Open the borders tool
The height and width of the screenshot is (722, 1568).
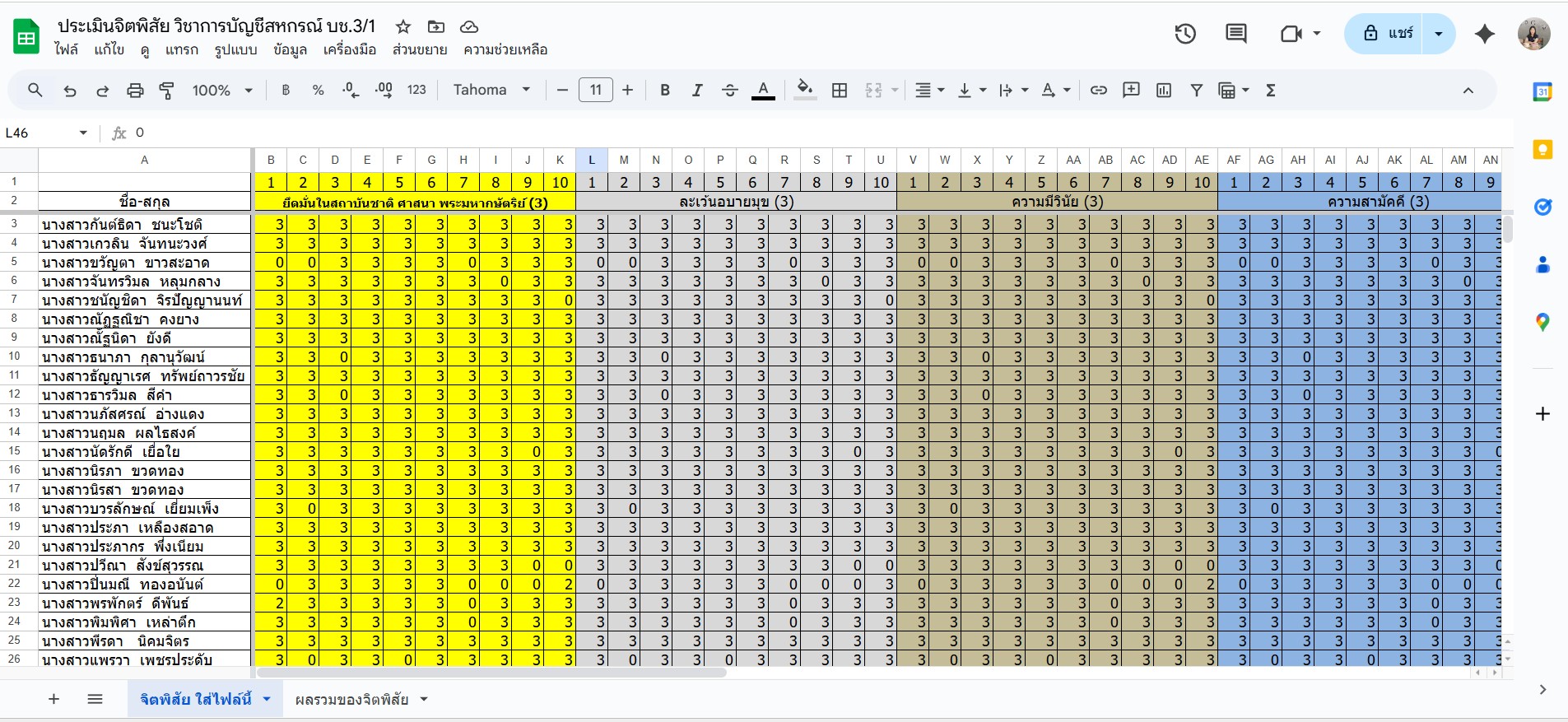[840, 91]
